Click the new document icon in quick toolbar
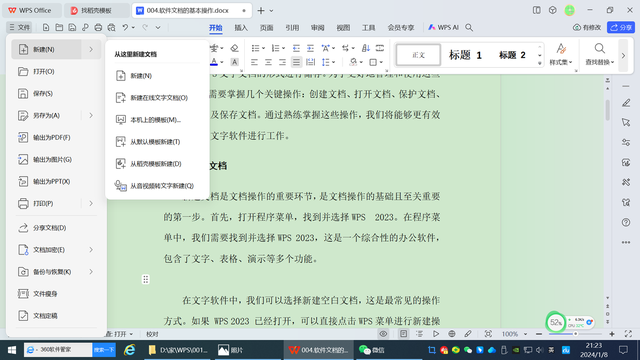The height and width of the screenshot is (360, 640). pos(46,27)
